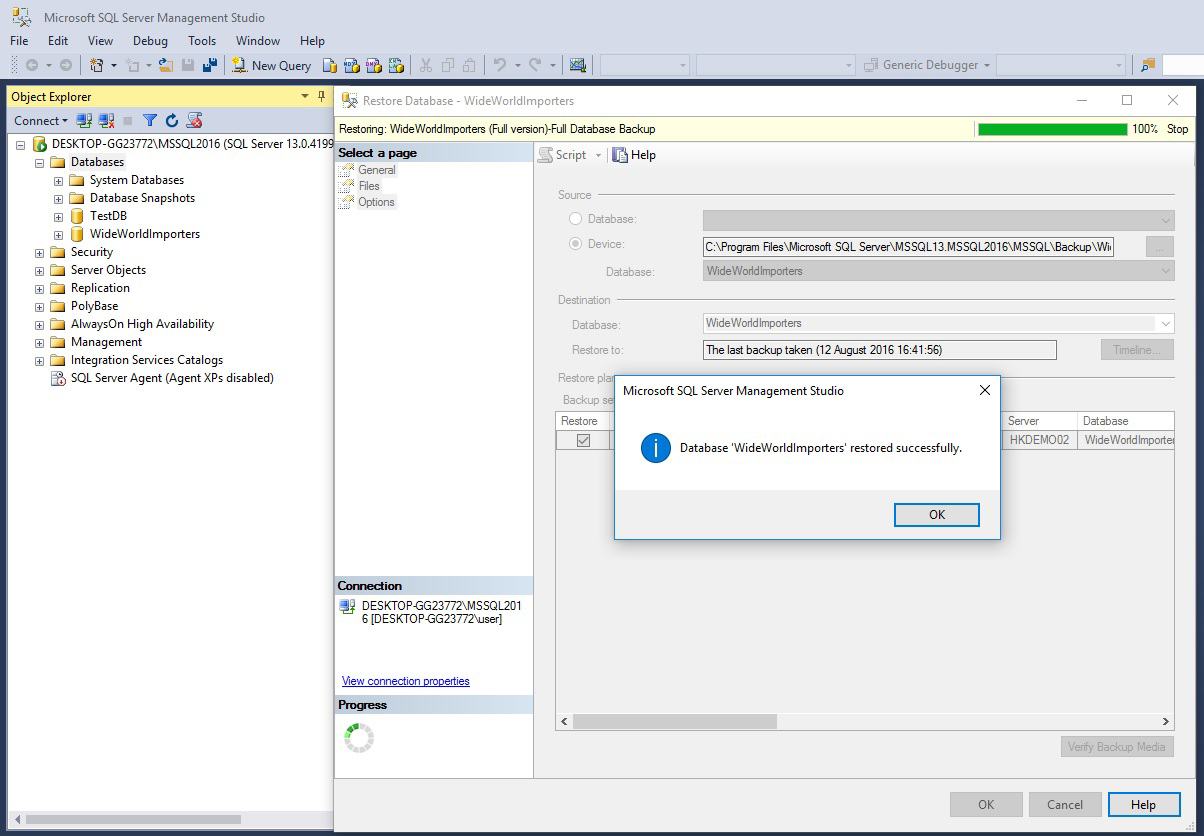Click OK in the restored successfully message box
This screenshot has width=1204, height=836.
point(937,514)
